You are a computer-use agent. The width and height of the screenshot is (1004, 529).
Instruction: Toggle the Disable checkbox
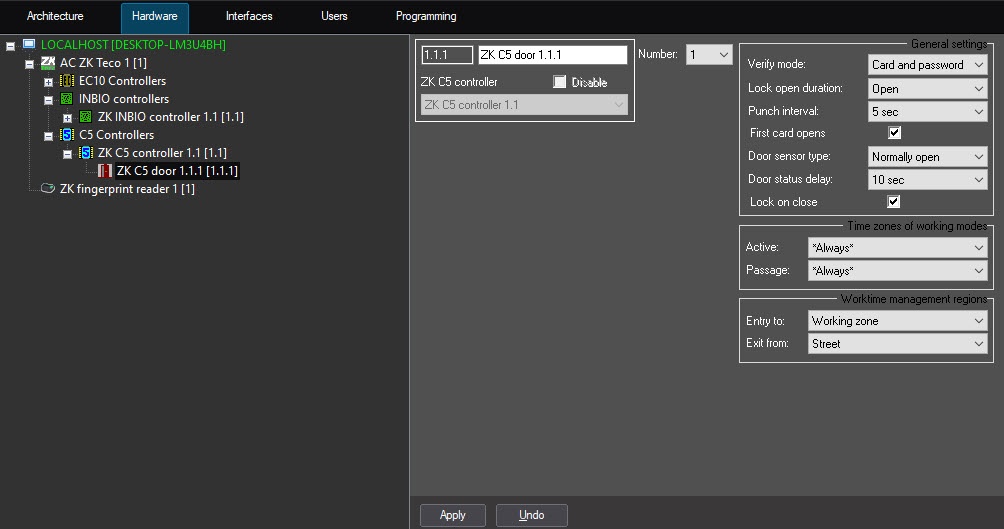click(x=560, y=82)
